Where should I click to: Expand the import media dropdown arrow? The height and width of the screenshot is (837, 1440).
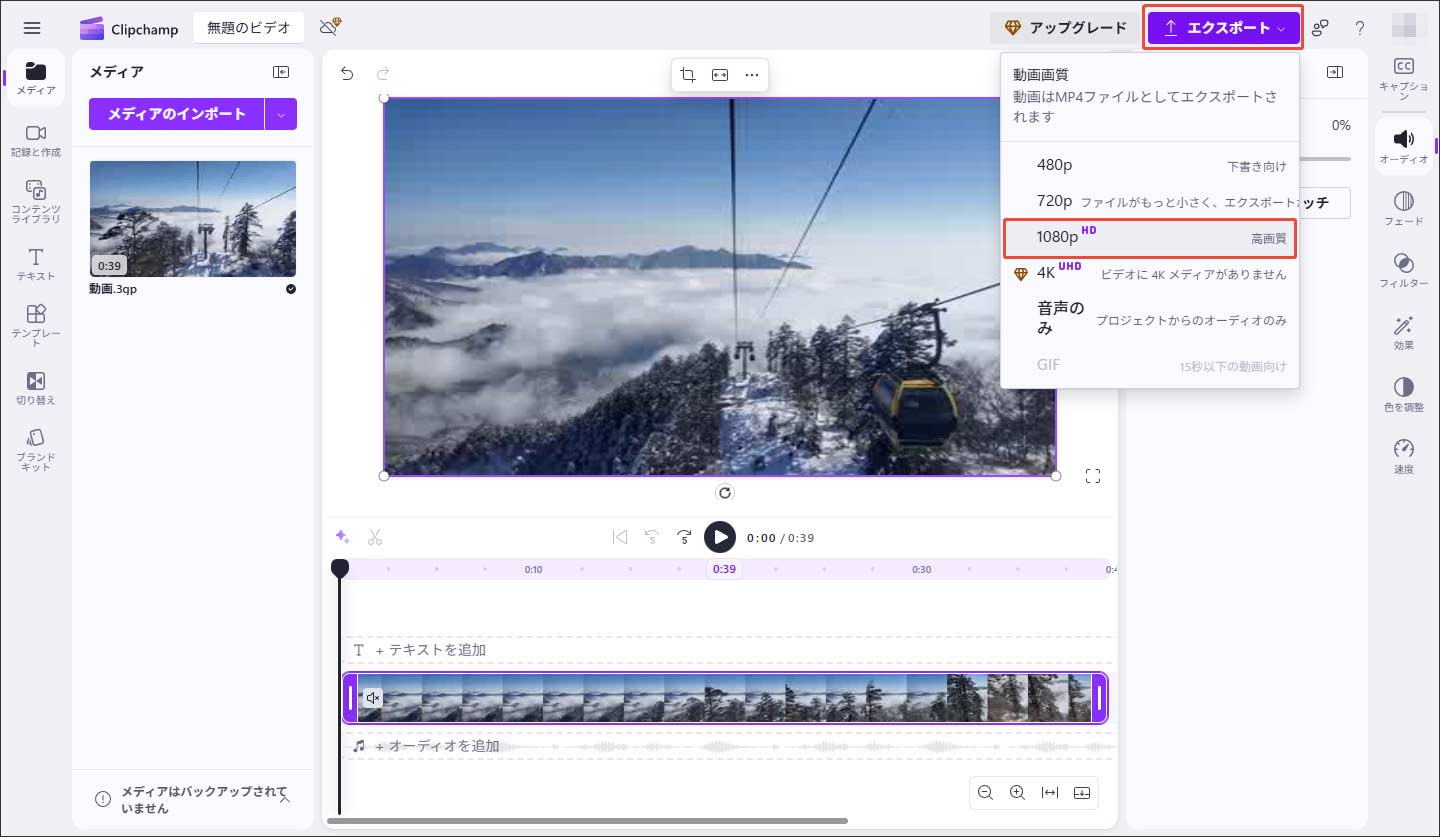point(281,114)
